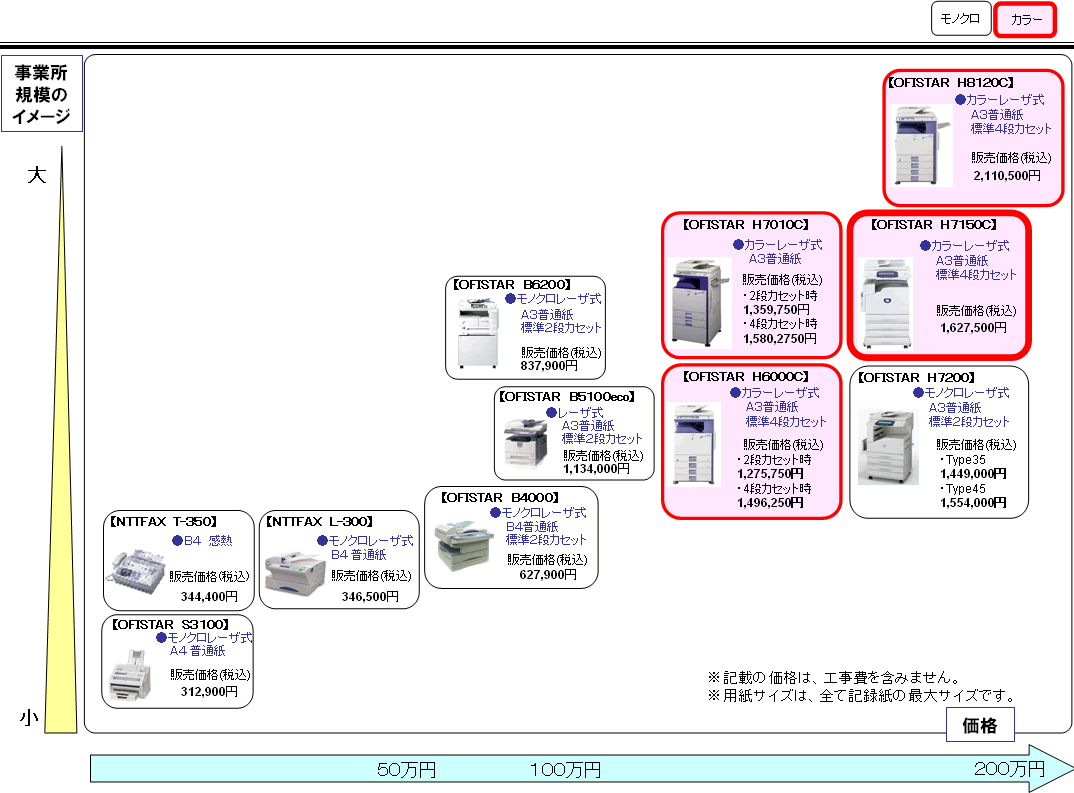Viewport: 1074px width, 793px height.
Task: Click the 1,359,750円 price
Action: point(777,310)
